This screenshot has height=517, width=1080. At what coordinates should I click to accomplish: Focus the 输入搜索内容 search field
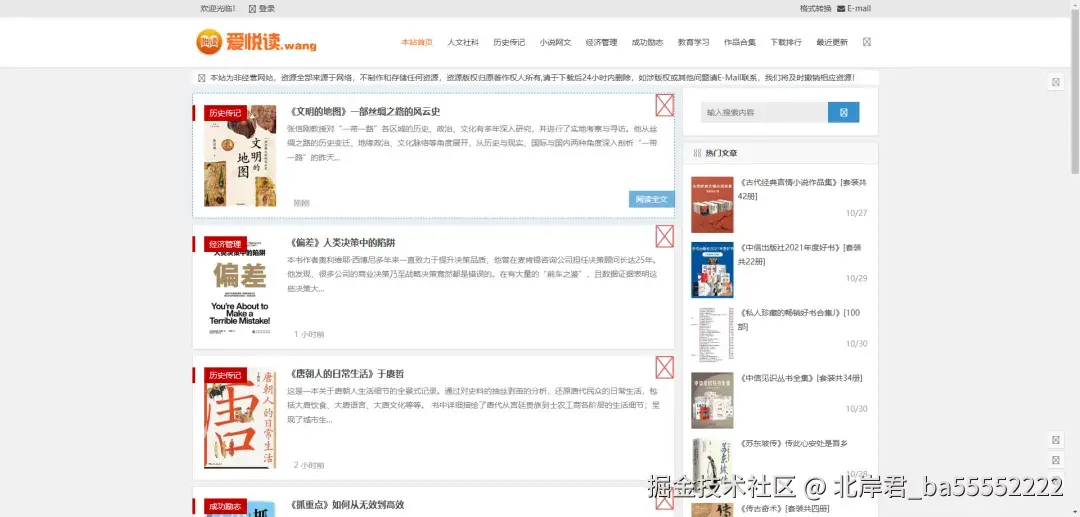tap(764, 112)
